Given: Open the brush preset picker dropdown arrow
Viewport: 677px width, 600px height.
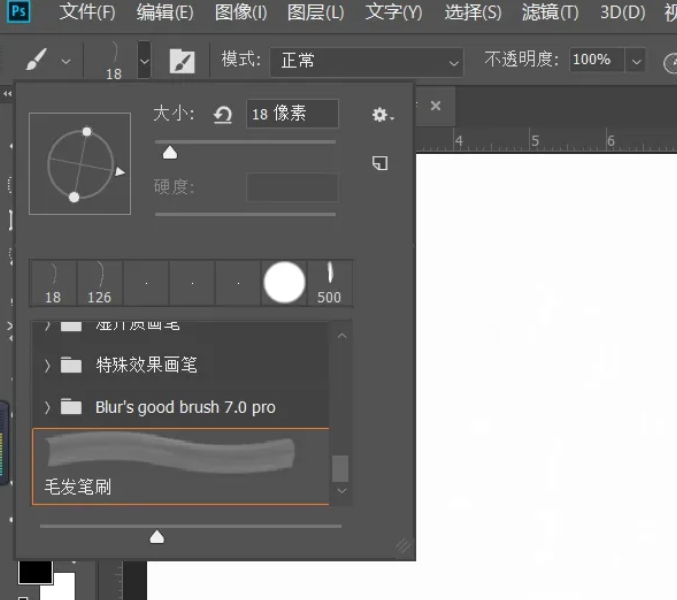Looking at the screenshot, I should [144, 61].
